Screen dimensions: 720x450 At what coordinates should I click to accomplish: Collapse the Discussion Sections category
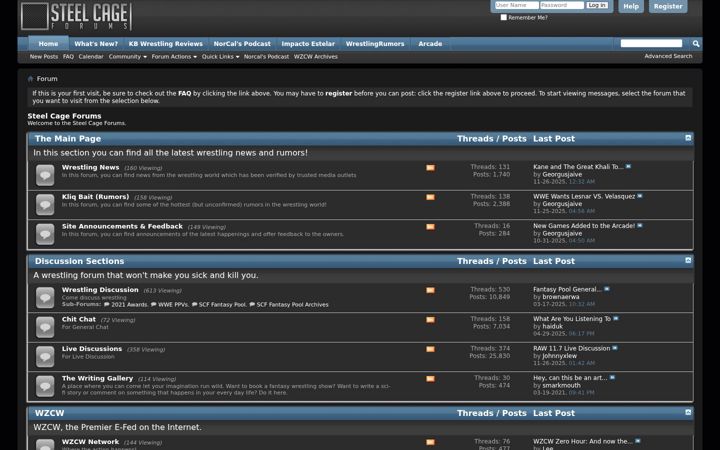[688, 260]
